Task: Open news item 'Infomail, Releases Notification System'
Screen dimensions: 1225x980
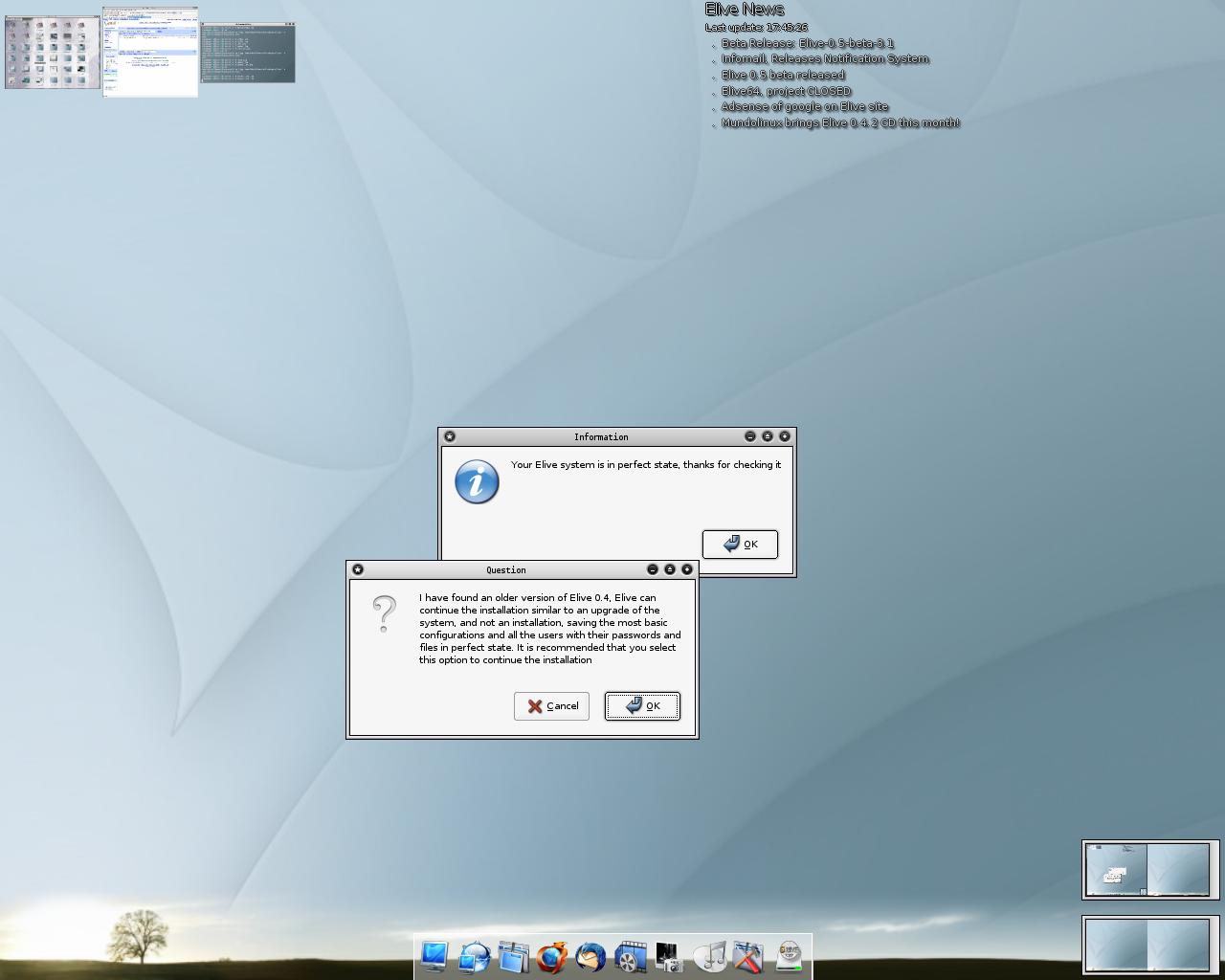Action: pyautogui.click(x=825, y=58)
